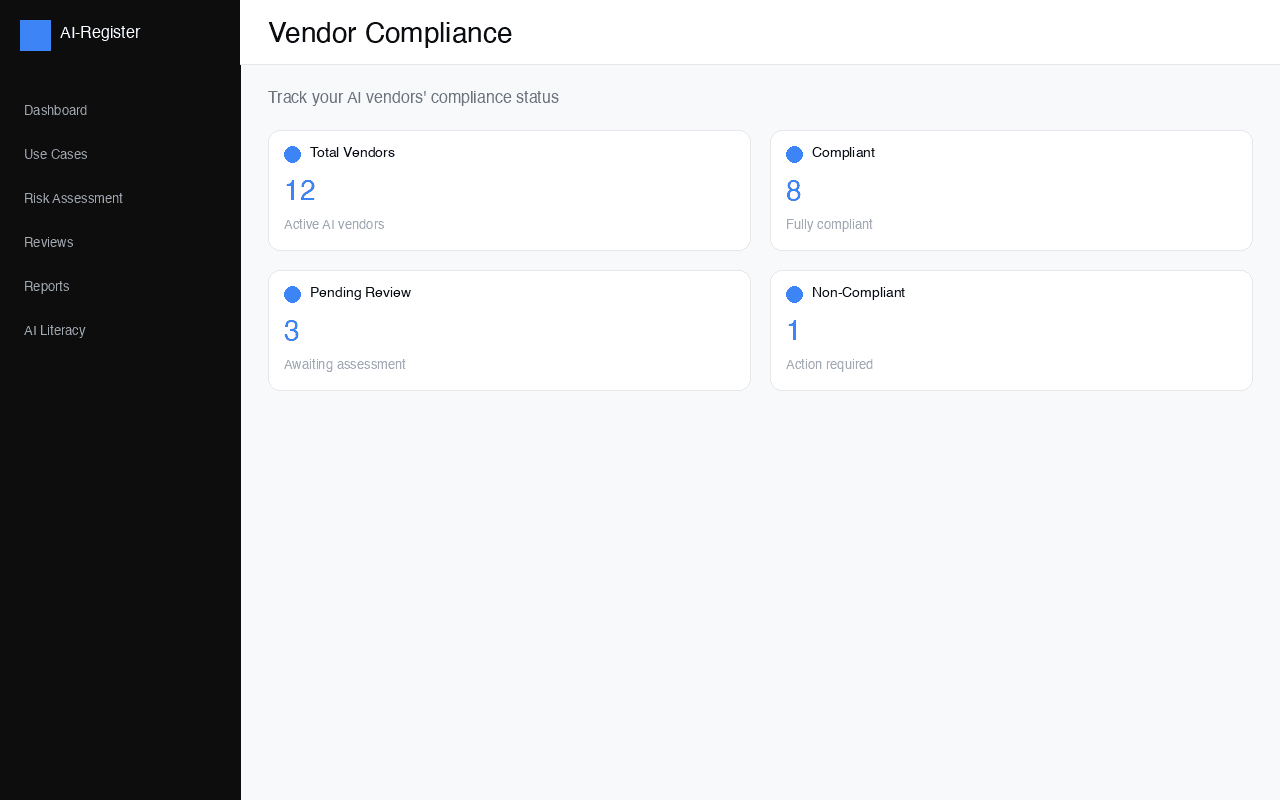Click the Vendor Compliance page title
The width and height of the screenshot is (1280, 800).
(390, 33)
